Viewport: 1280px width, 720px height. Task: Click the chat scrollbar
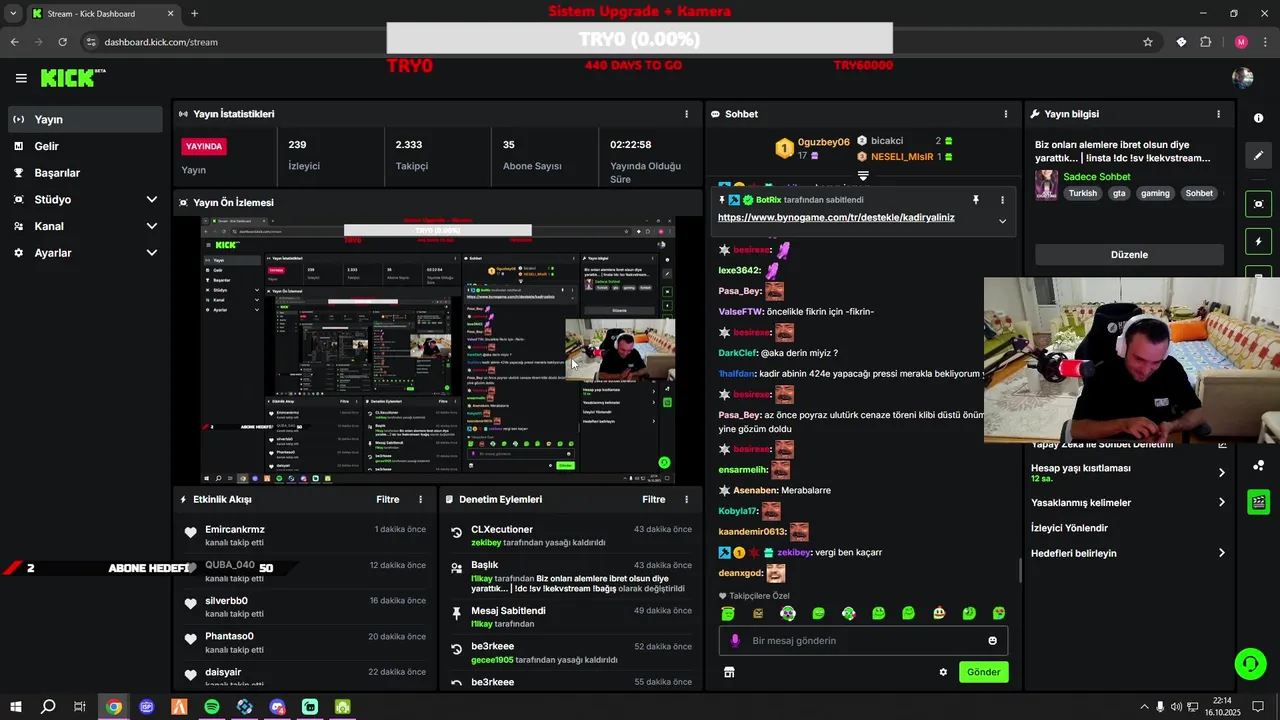click(x=1020, y=570)
